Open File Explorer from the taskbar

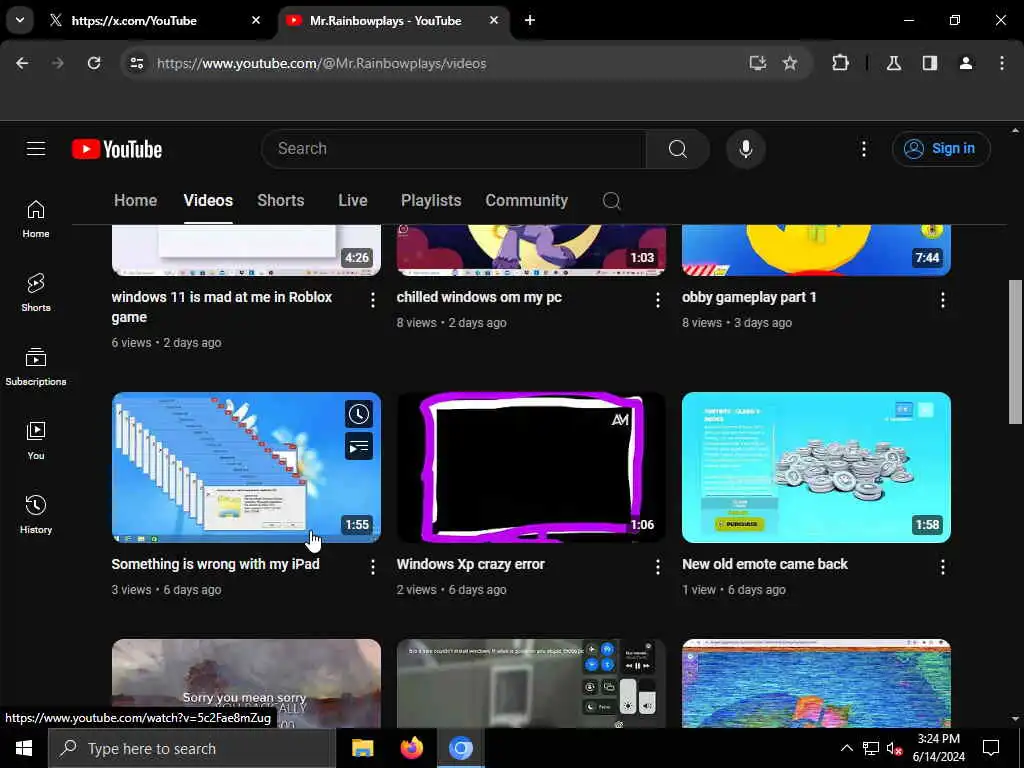click(362, 748)
